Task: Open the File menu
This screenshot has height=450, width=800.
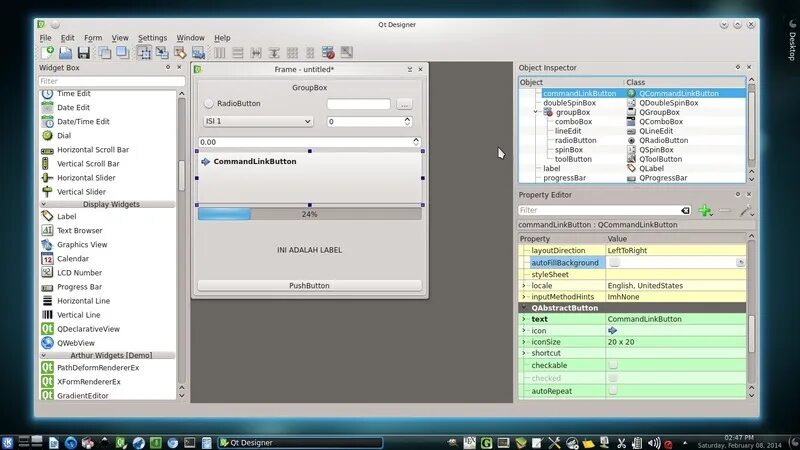Action: point(45,38)
